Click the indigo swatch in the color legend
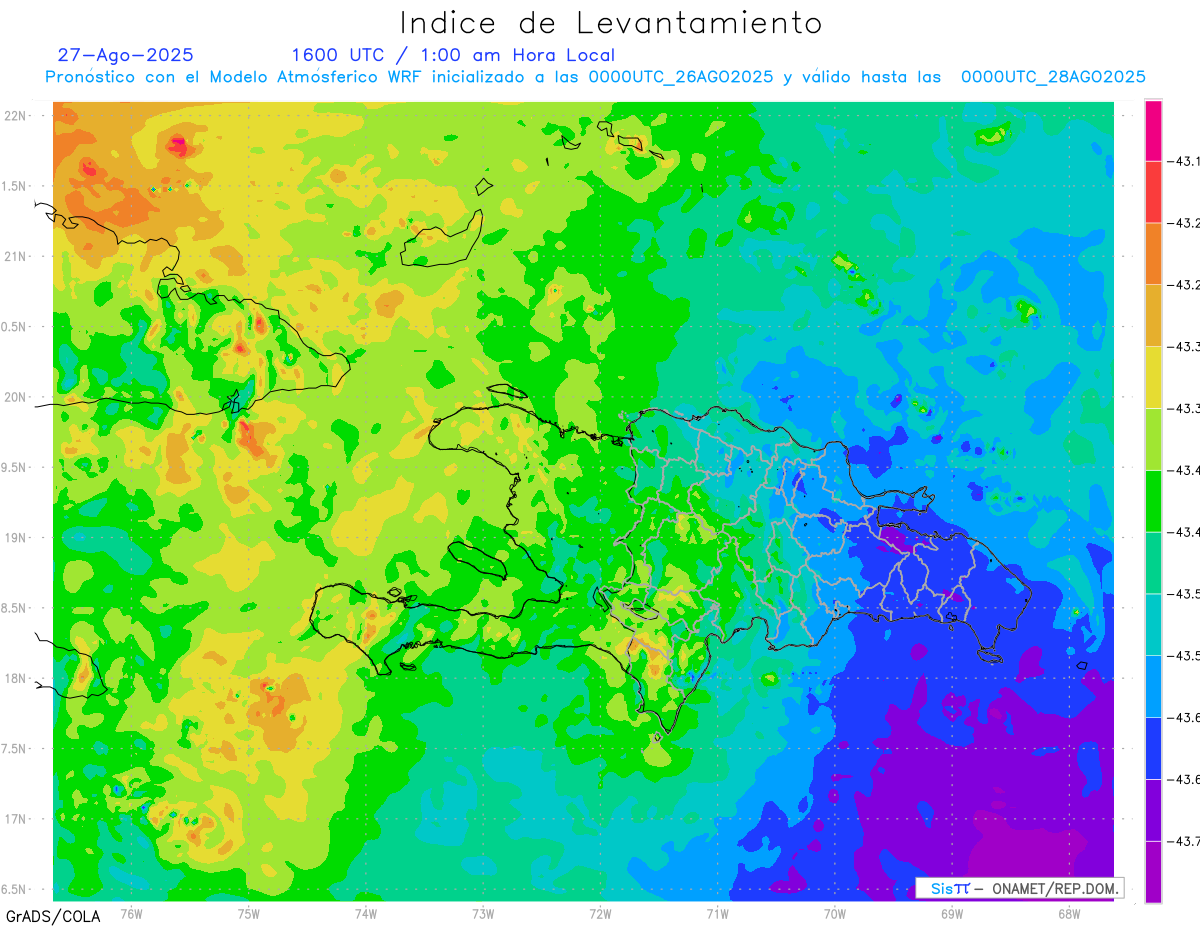This screenshot has height=927, width=1200. tap(1153, 810)
